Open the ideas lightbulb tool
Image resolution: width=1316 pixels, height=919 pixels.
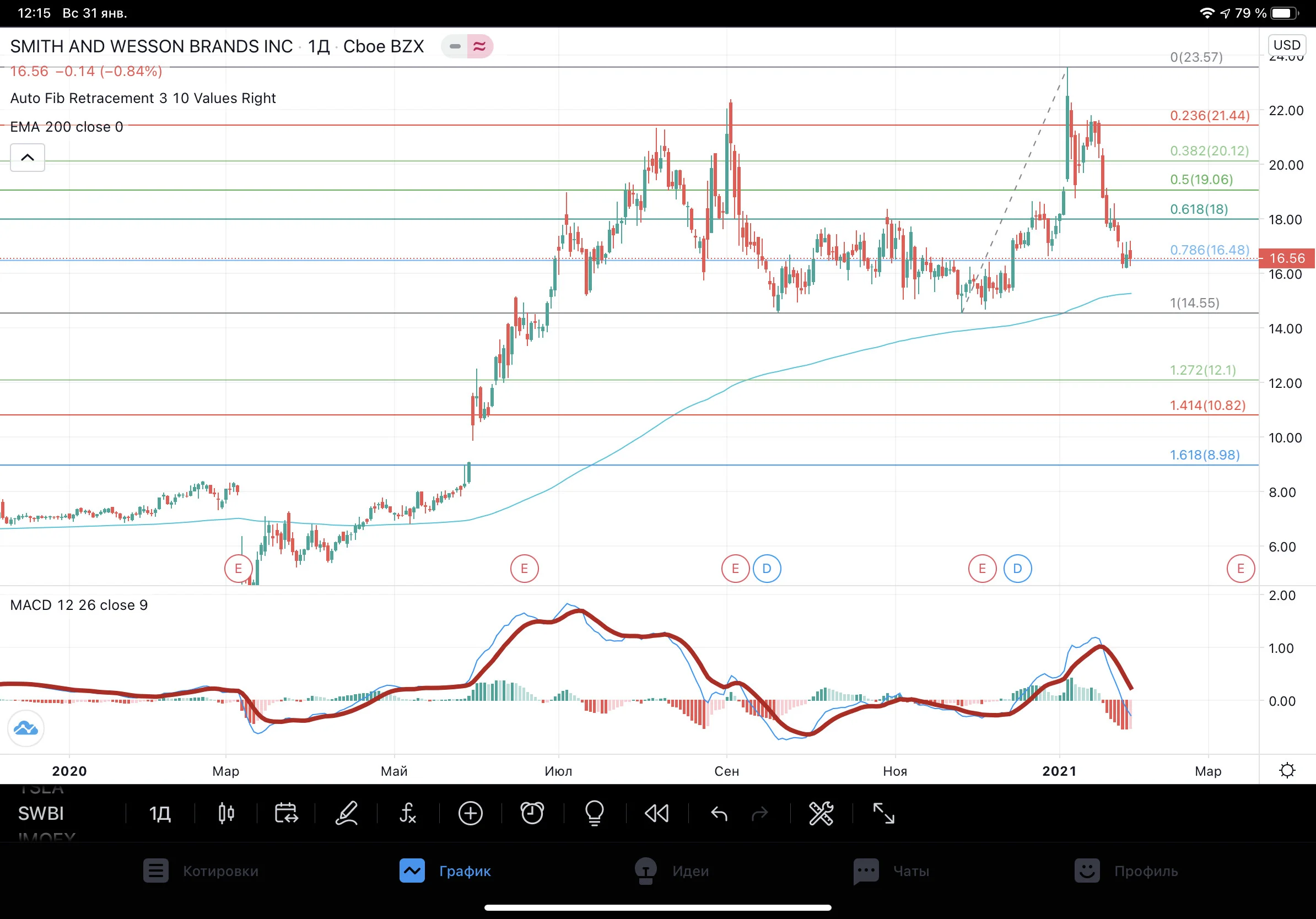coord(595,813)
